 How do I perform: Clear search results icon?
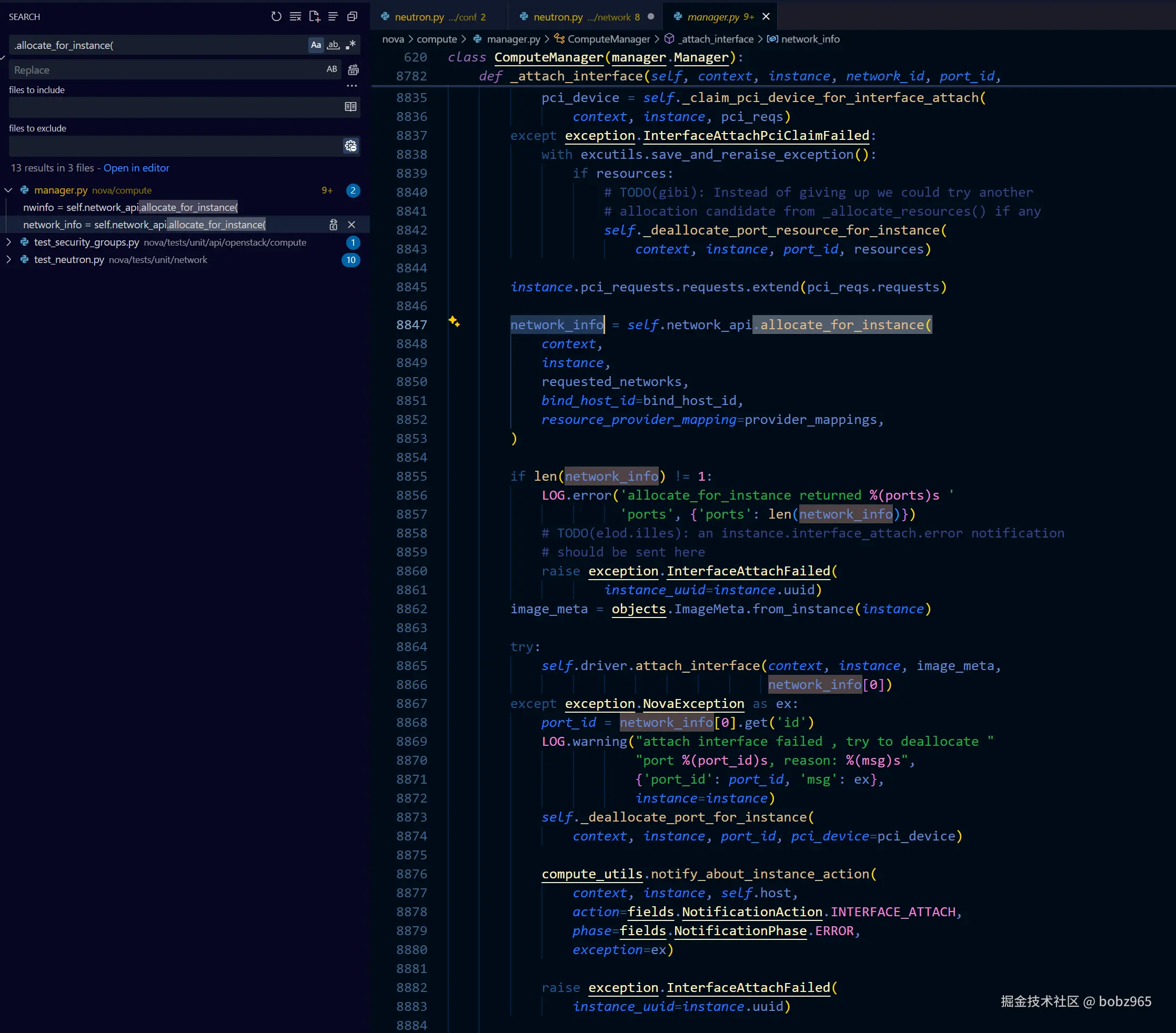tap(295, 17)
